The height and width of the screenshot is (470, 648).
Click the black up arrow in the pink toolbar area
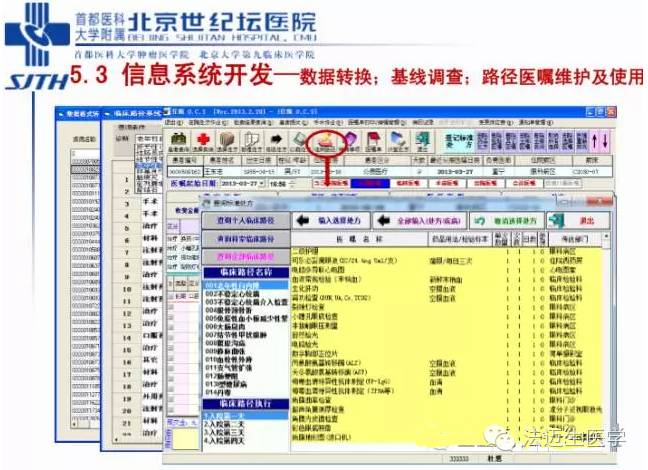click(x=594, y=141)
